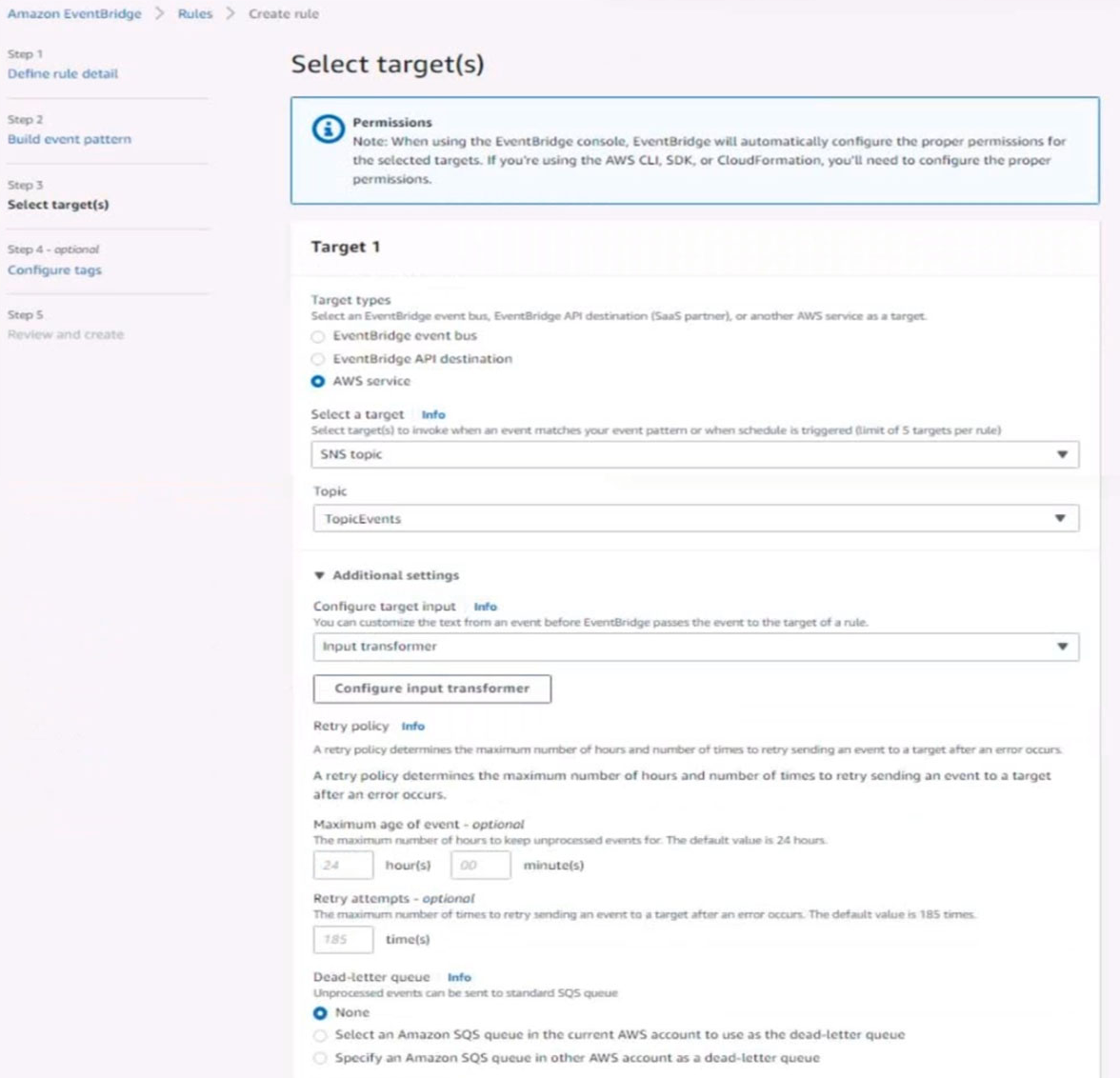1120x1078 pixels.
Task: Choose the EventBridge API destination radio option
Action: pyautogui.click(x=318, y=359)
